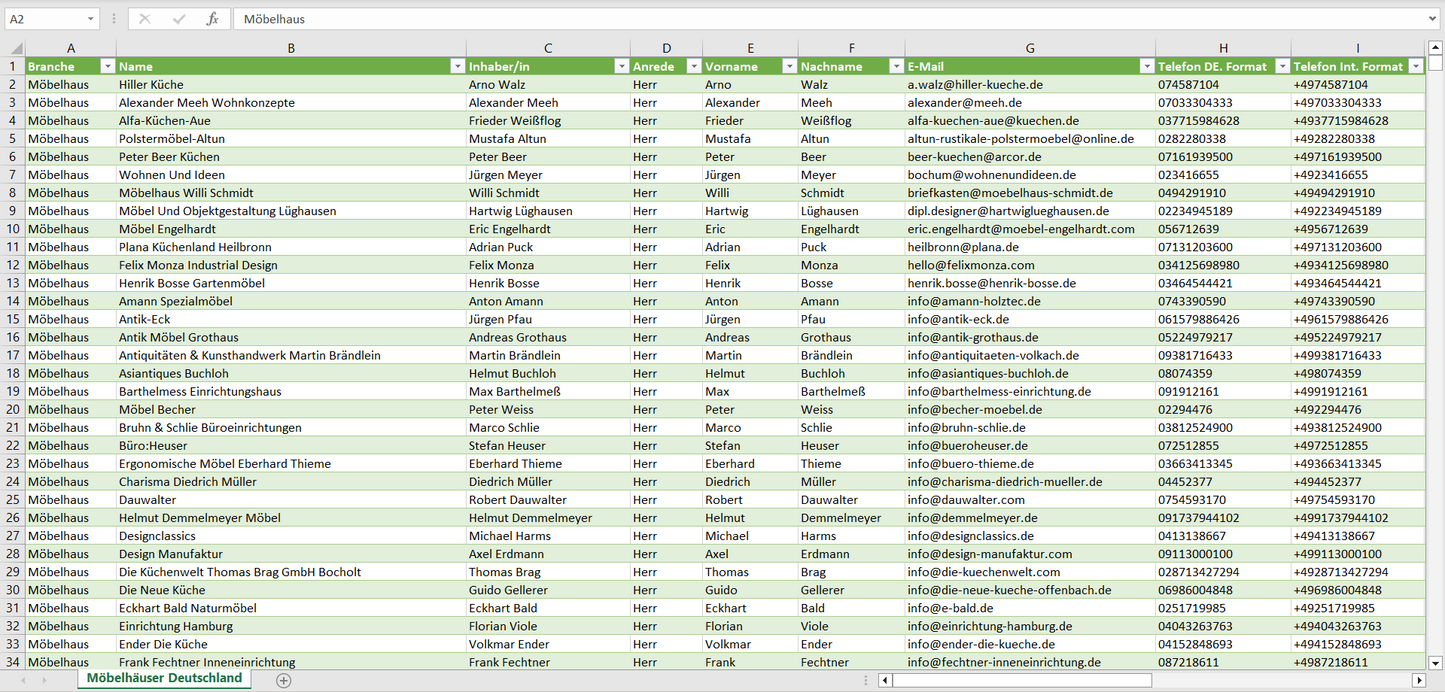Add a new sheet with plus icon
Image resolution: width=1445 pixels, height=692 pixels.
284,680
